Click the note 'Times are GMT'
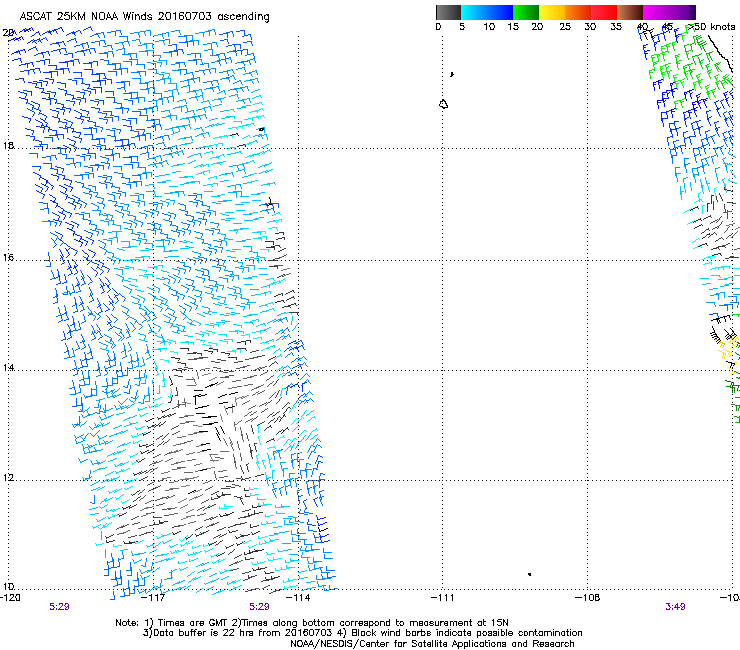The image size is (740, 650). [x=195, y=623]
